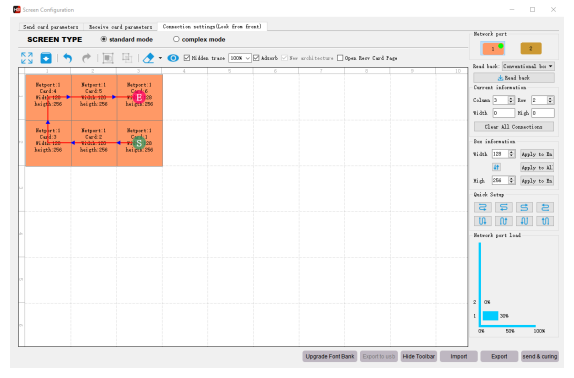Screen dimensions: 574x378
Task: Click the send & curing button
Action: click(x=540, y=356)
